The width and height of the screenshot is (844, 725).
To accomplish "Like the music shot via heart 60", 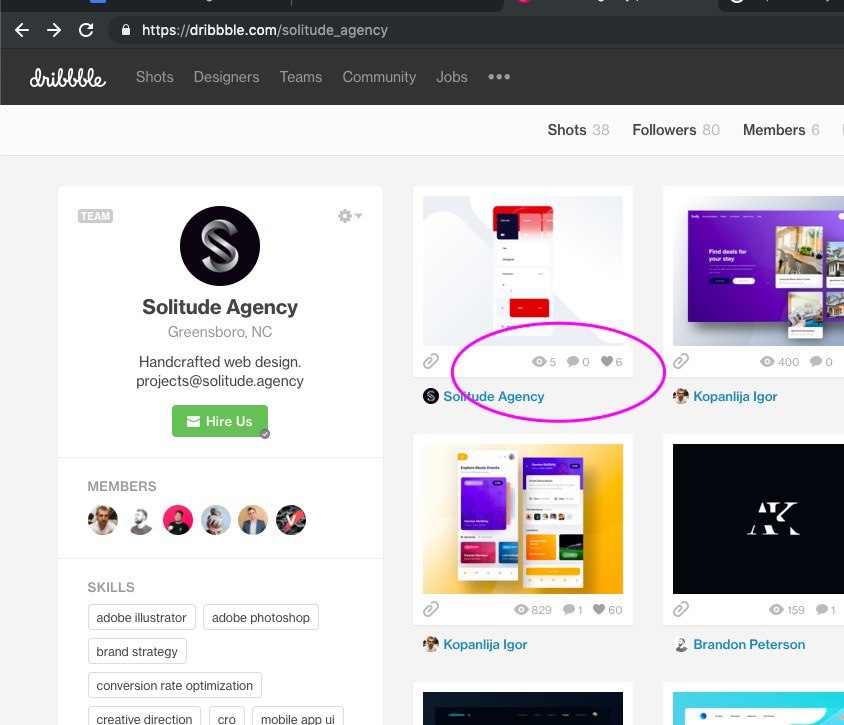I will click(x=599, y=609).
